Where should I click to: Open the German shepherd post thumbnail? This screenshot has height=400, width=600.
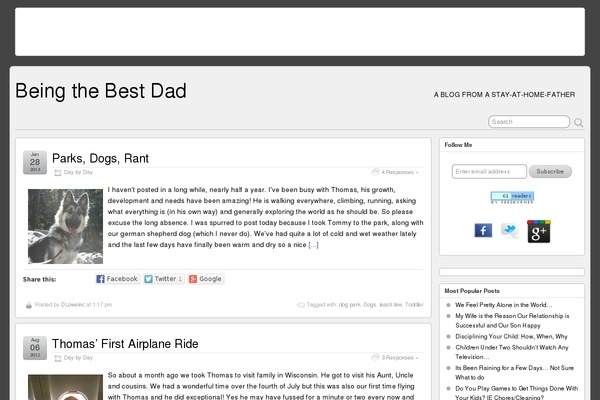[x=65, y=226]
